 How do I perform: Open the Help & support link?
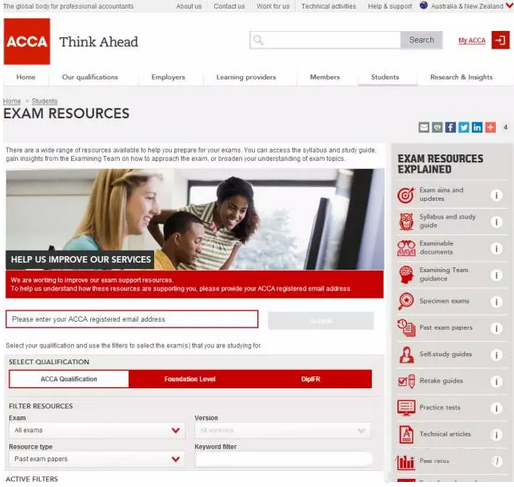pos(390,6)
